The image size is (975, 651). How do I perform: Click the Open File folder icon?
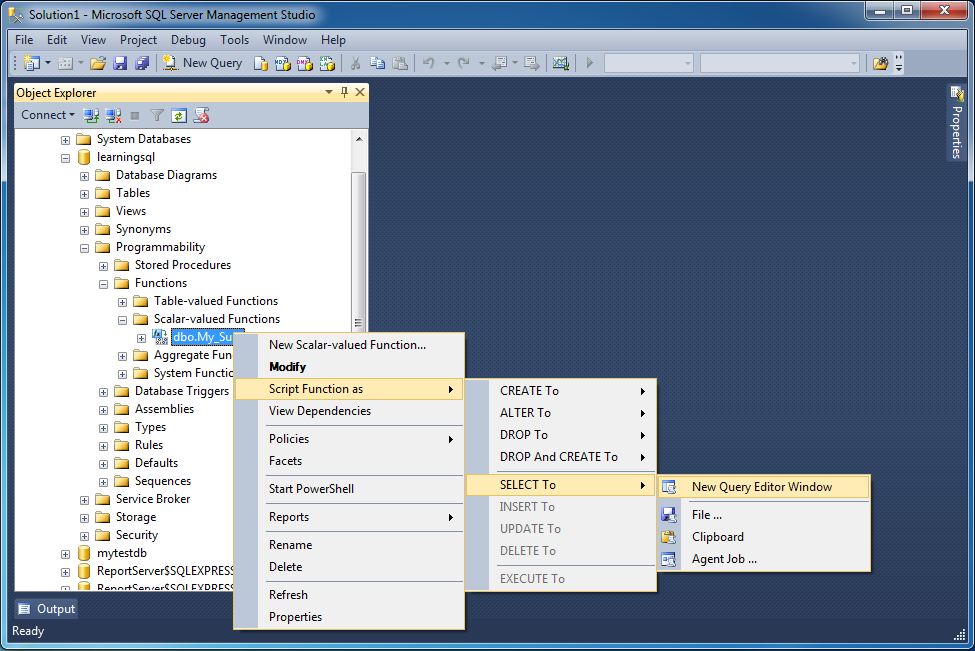click(x=98, y=63)
